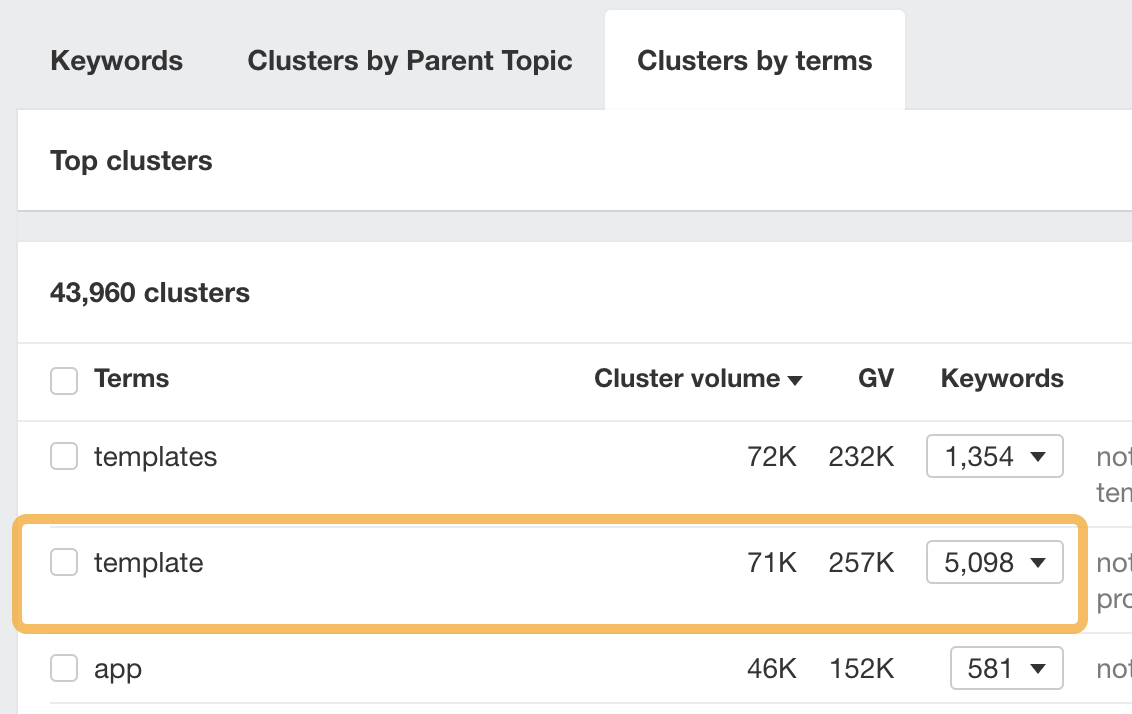Open the 5,098 keywords dropdown for template

994,562
